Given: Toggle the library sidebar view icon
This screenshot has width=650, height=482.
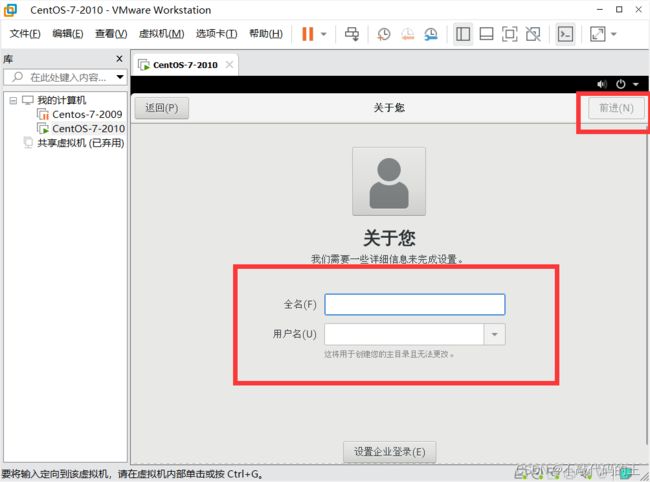Looking at the screenshot, I should (x=463, y=34).
